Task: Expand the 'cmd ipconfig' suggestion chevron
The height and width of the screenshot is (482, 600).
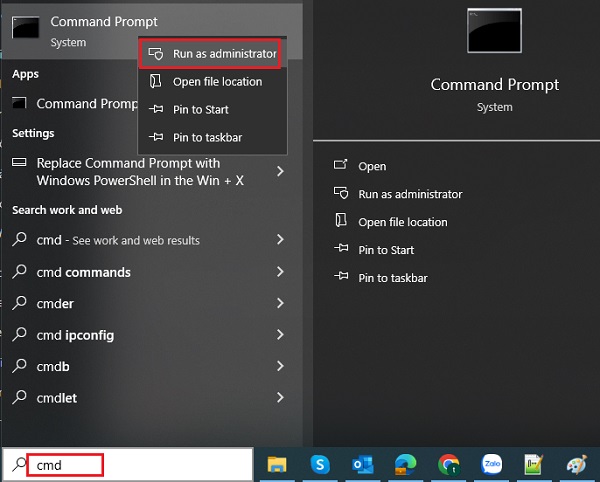Action: 280,335
